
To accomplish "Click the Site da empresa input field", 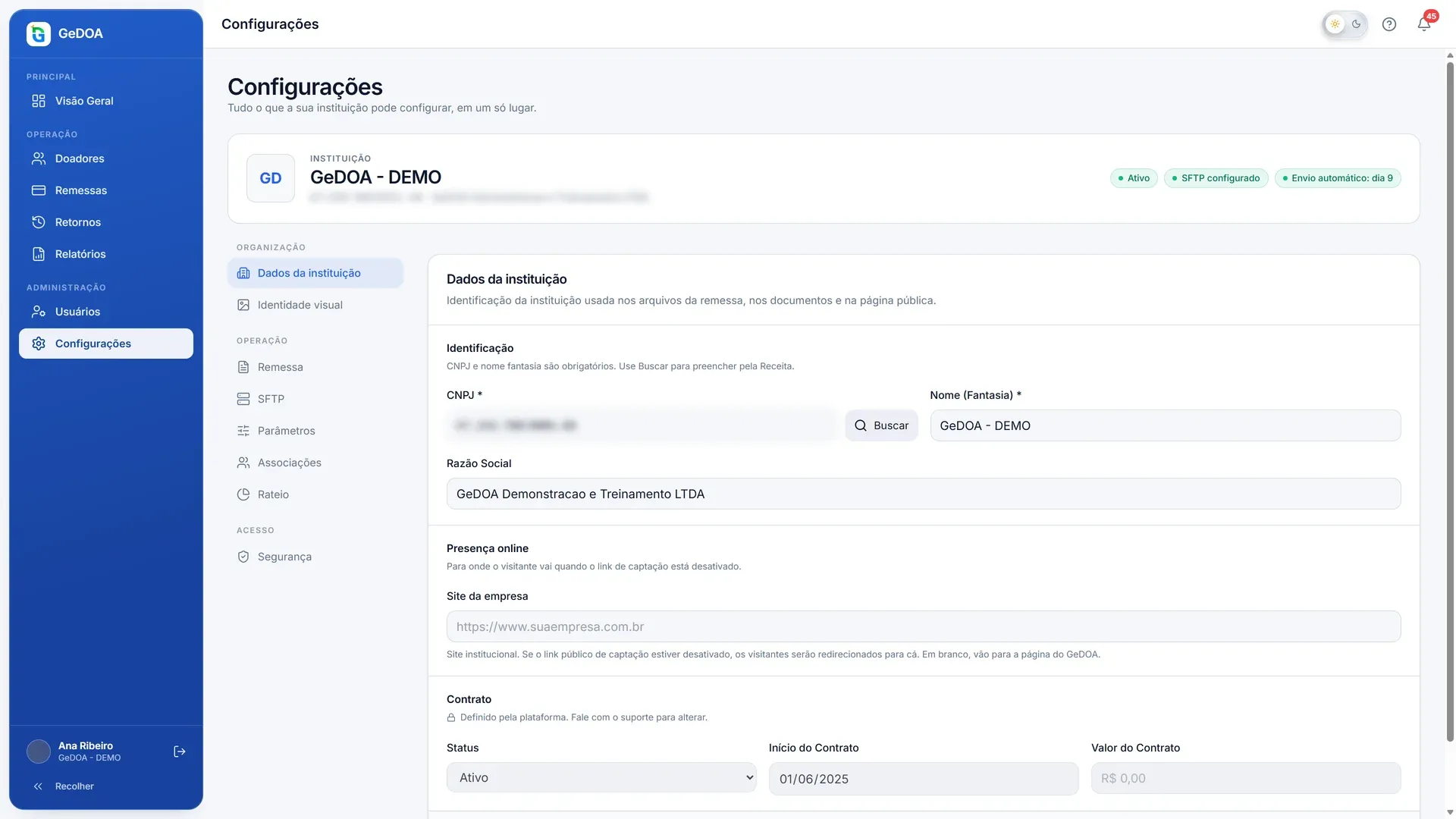I will tap(924, 626).
